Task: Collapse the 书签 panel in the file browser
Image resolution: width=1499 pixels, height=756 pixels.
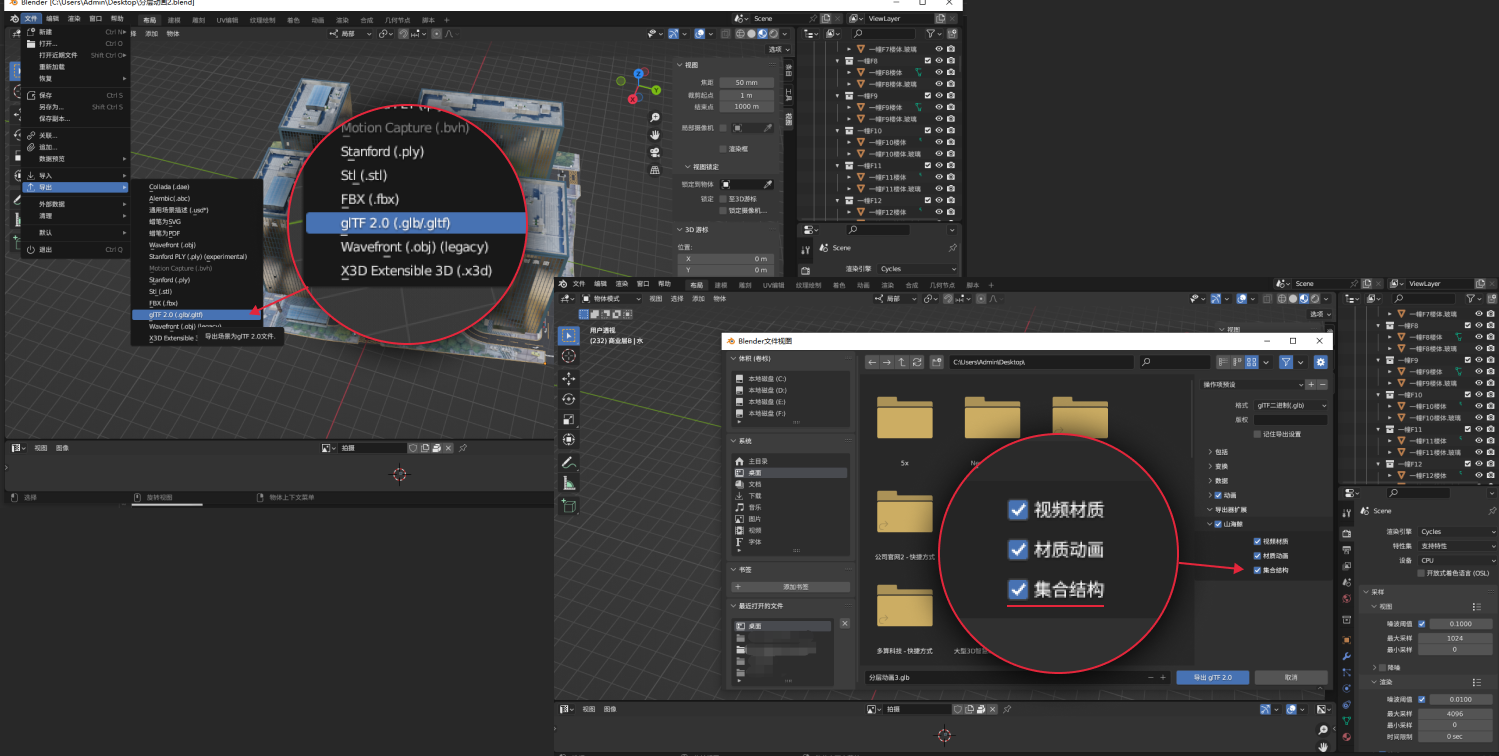Action: [x=740, y=570]
